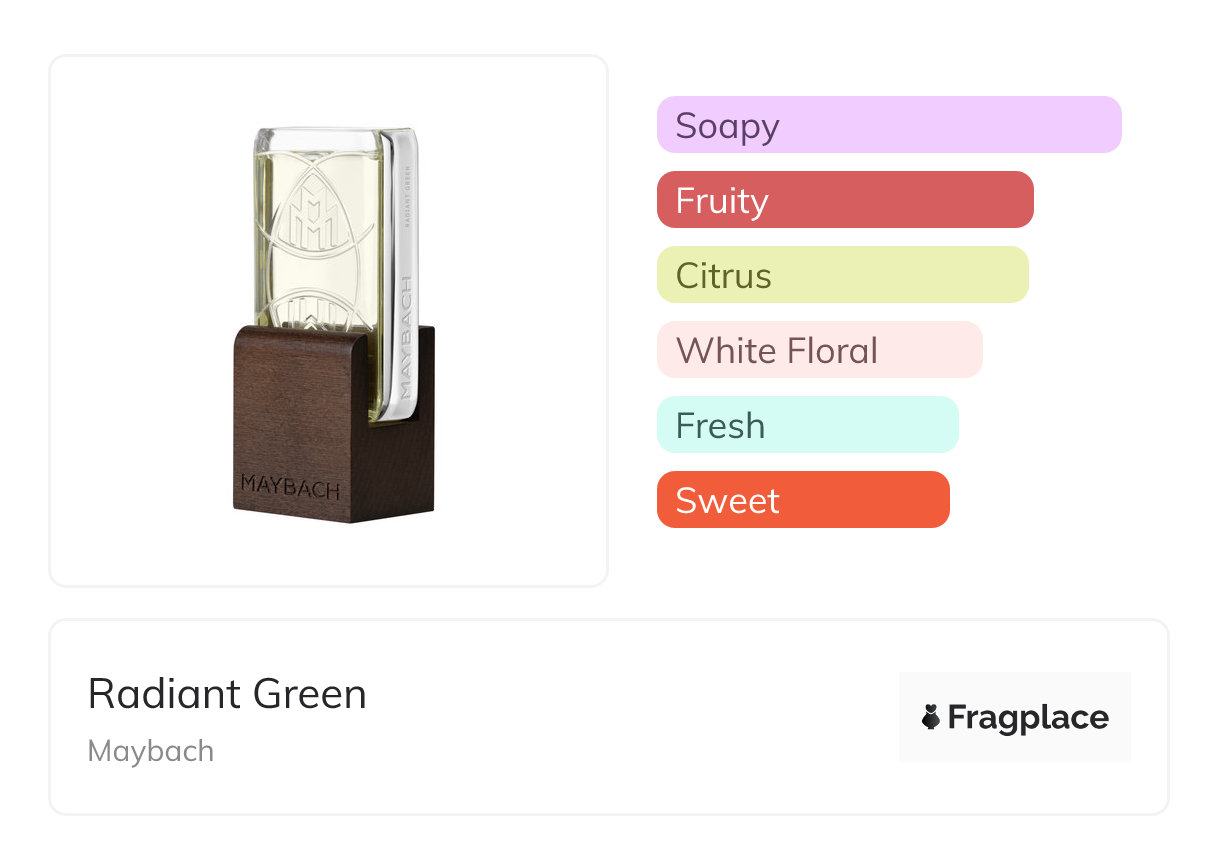Viewport: 1218px width, 864px height.
Task: Click the Fragplace wordmark text
Action: pyautogui.click(x=1028, y=717)
